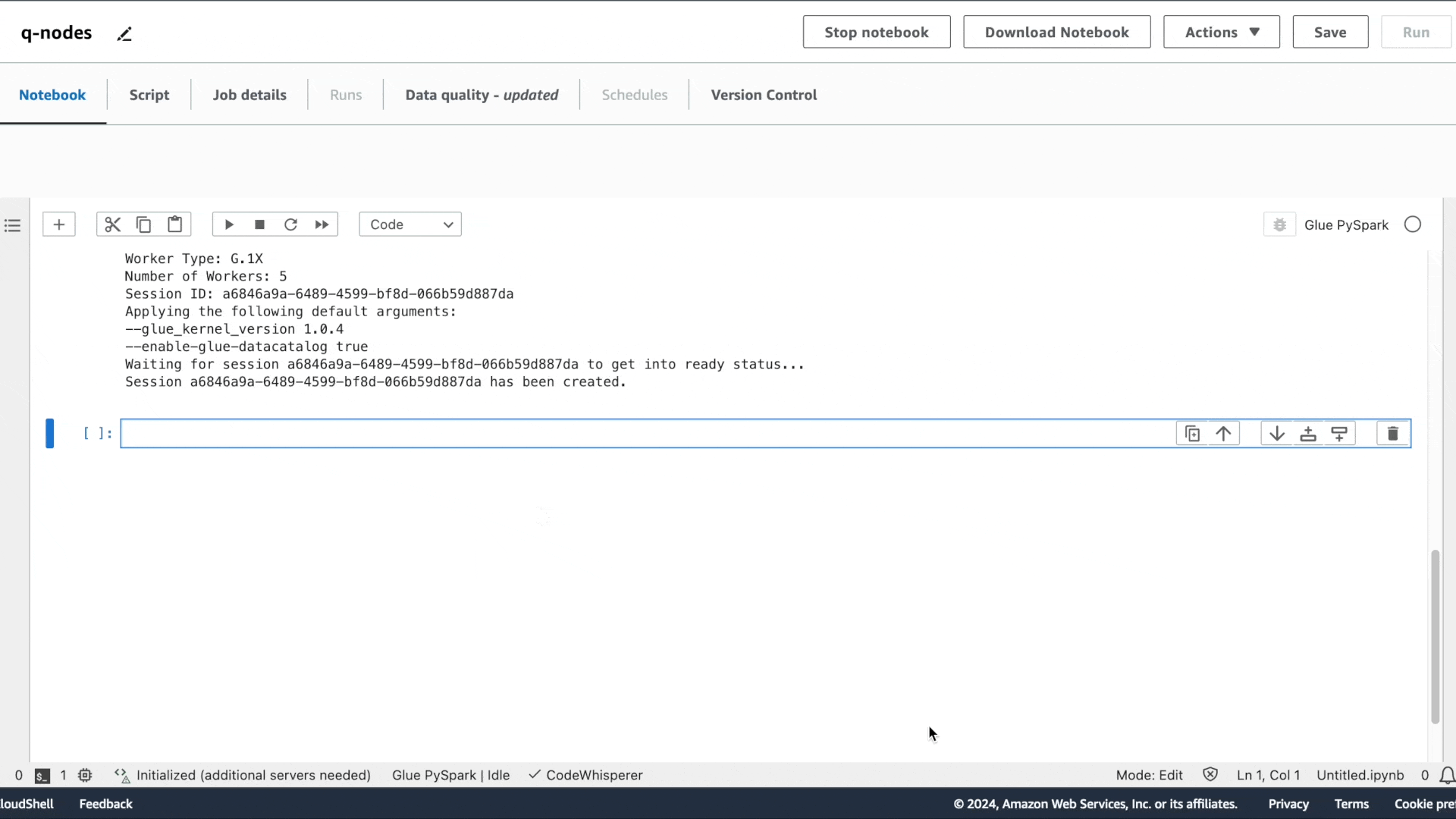Viewport: 1456px width, 819px height.
Task: Insert a new cell with plus icon
Action: coord(59,224)
